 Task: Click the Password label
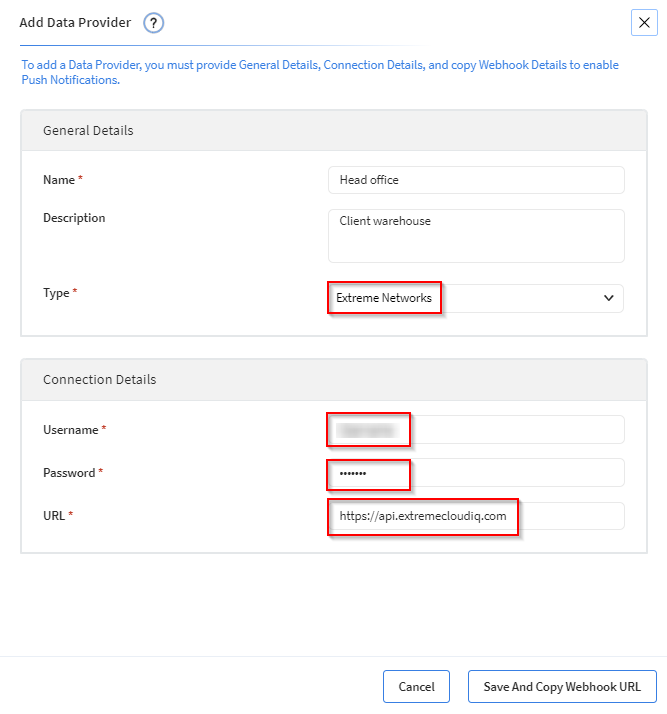click(x=69, y=473)
